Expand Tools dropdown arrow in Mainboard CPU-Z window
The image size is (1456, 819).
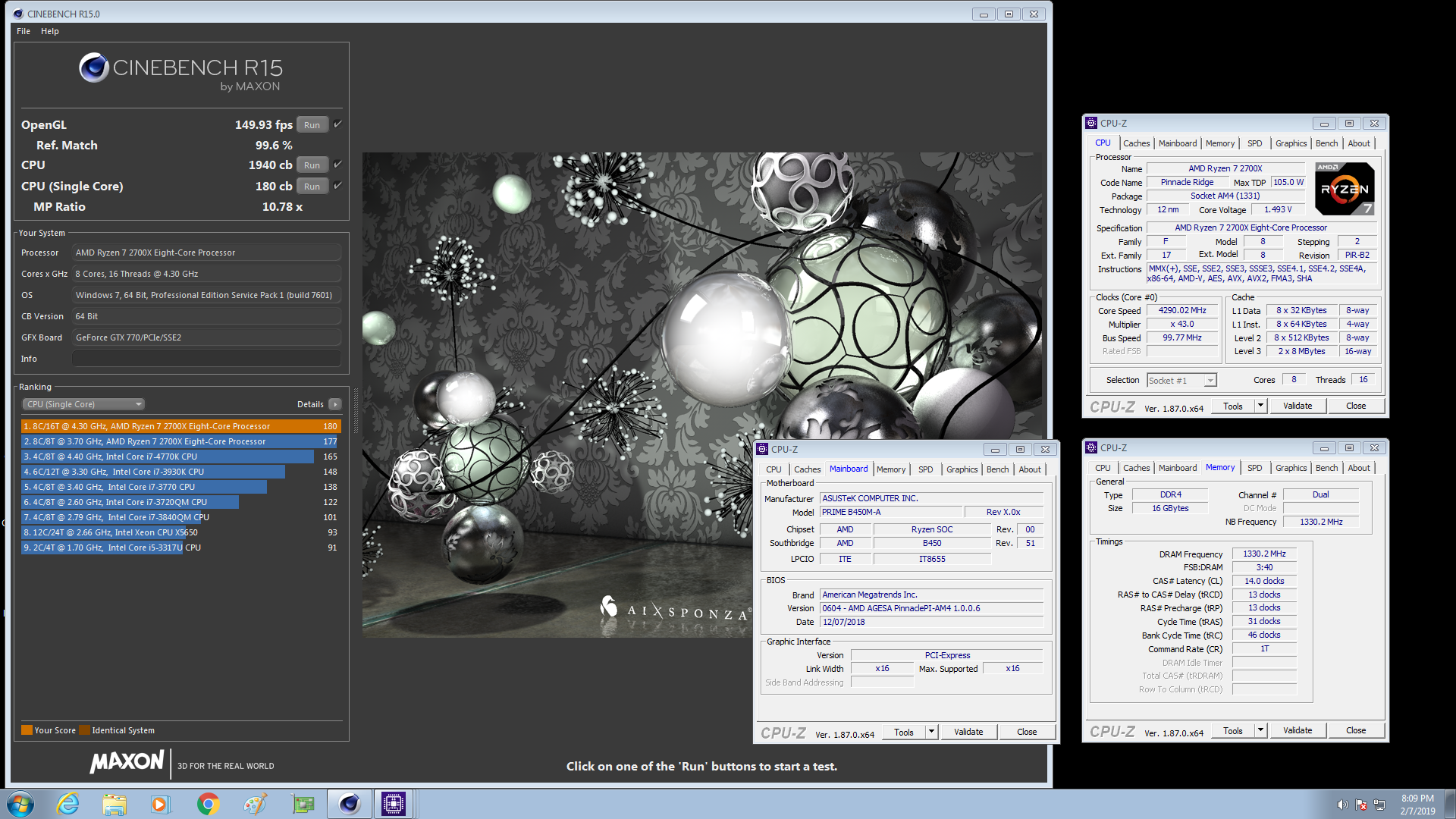click(x=931, y=733)
